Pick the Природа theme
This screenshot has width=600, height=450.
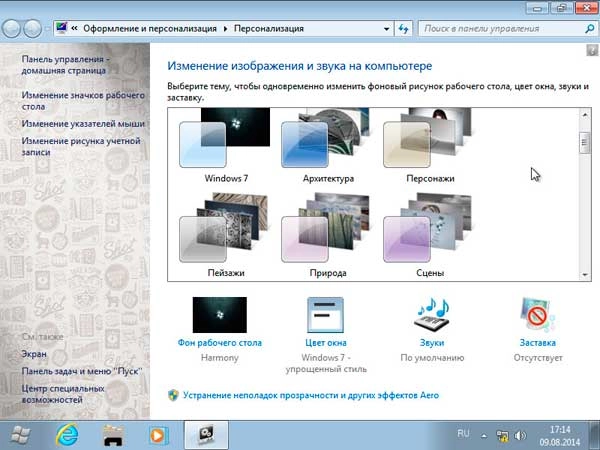(326, 228)
